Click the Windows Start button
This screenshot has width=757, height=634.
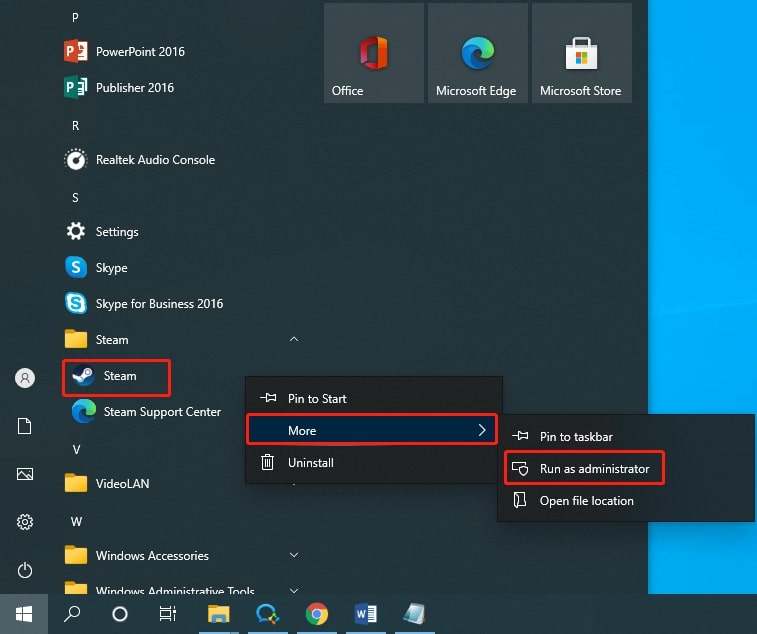coord(24,614)
